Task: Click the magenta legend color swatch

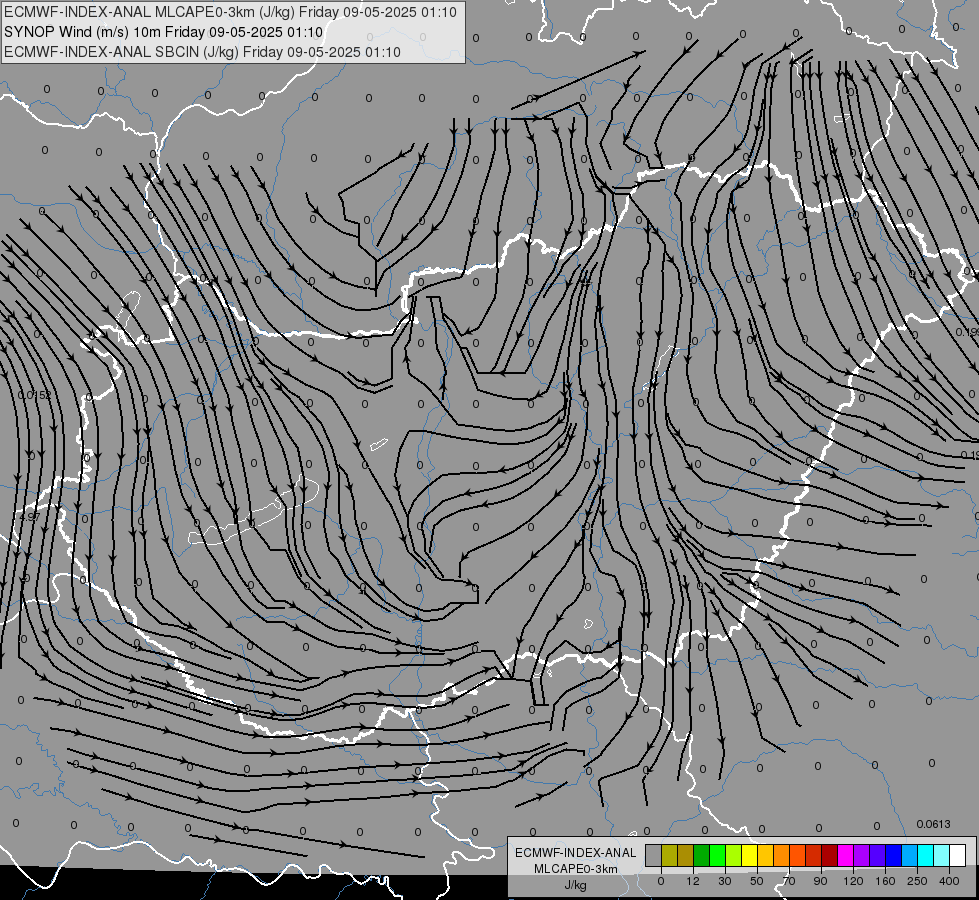Action: click(845, 855)
